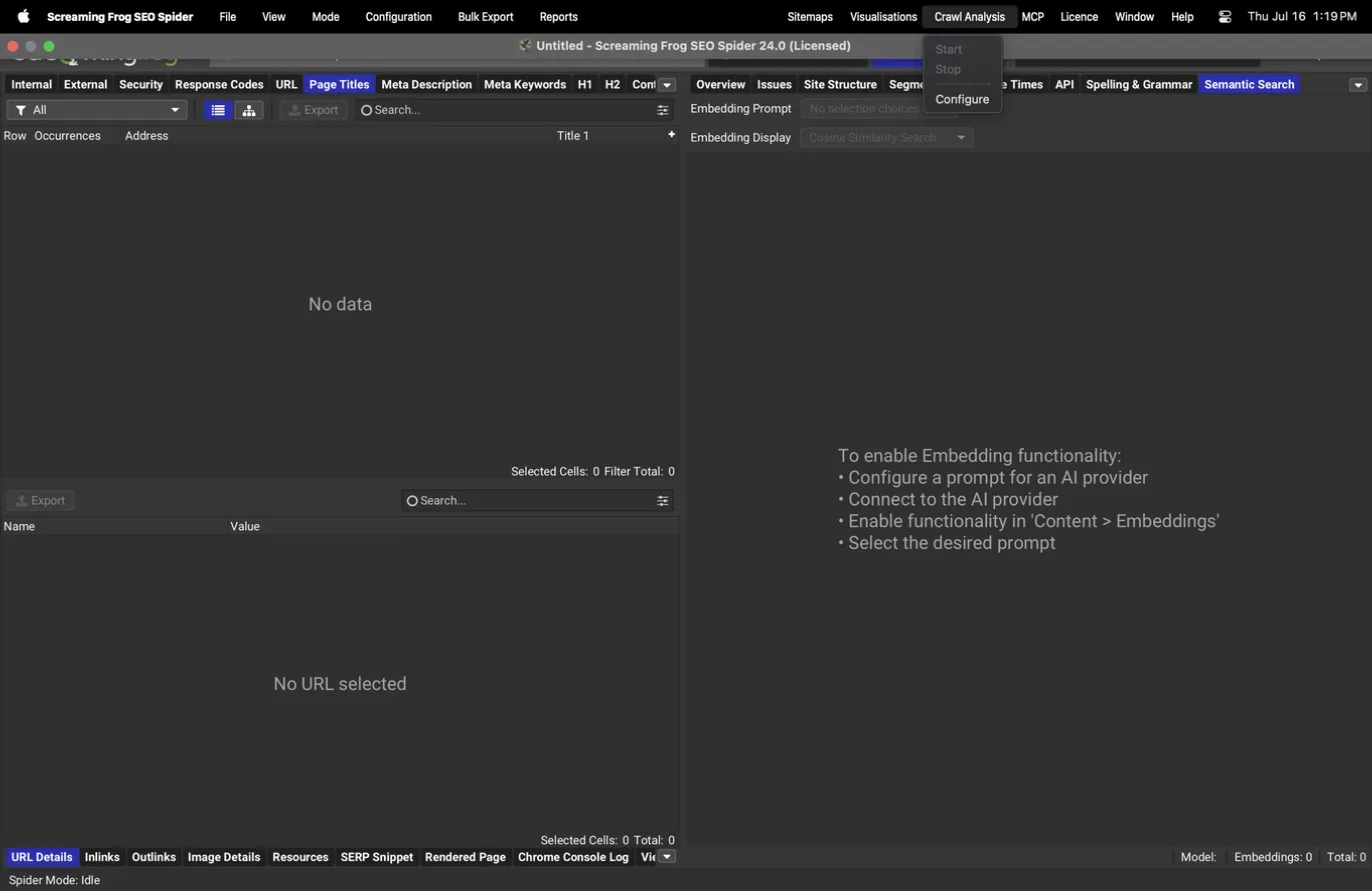Select the H1 tab
The image size is (1372, 891).
(585, 85)
